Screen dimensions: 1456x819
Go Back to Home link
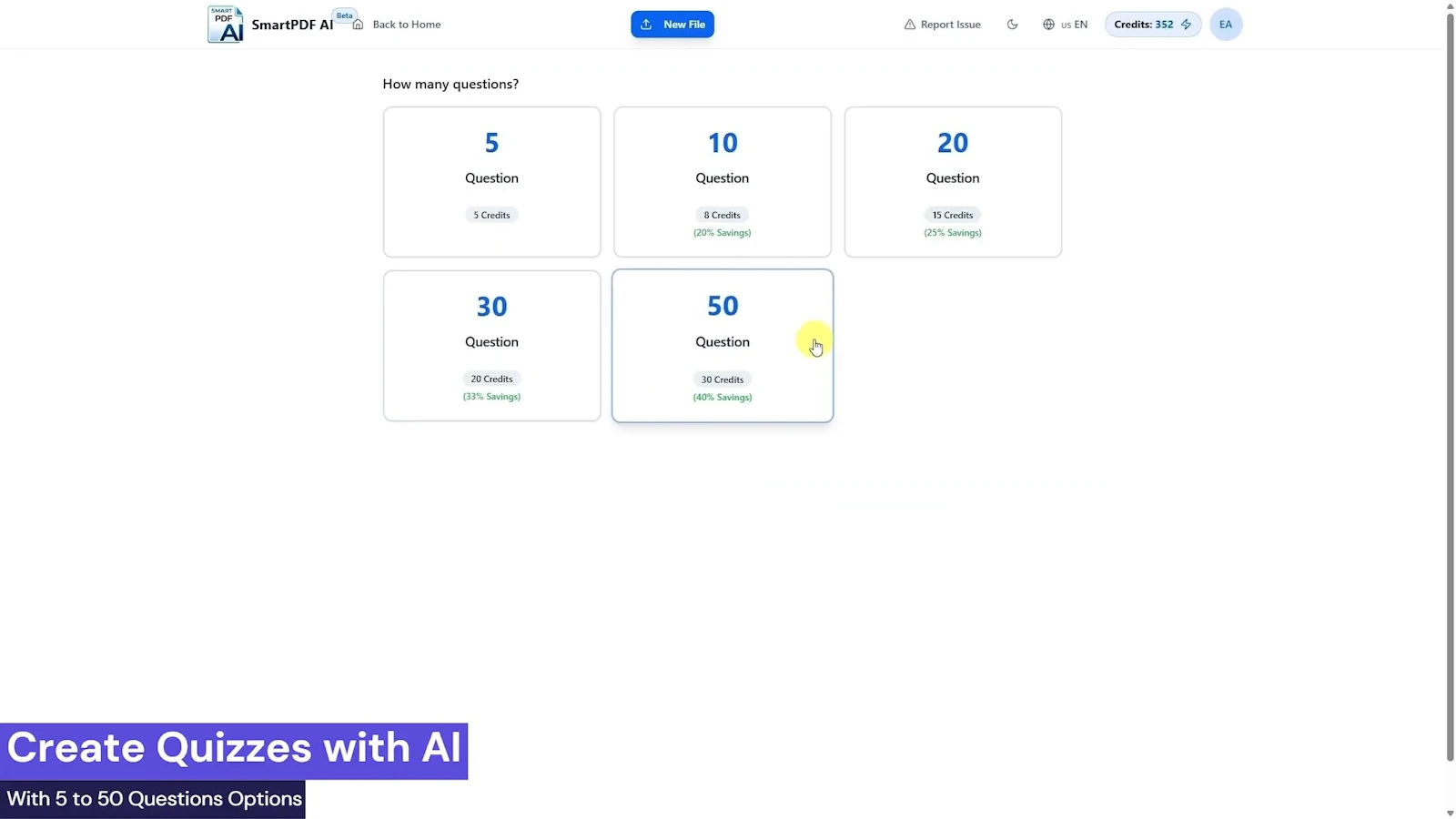pos(406,25)
